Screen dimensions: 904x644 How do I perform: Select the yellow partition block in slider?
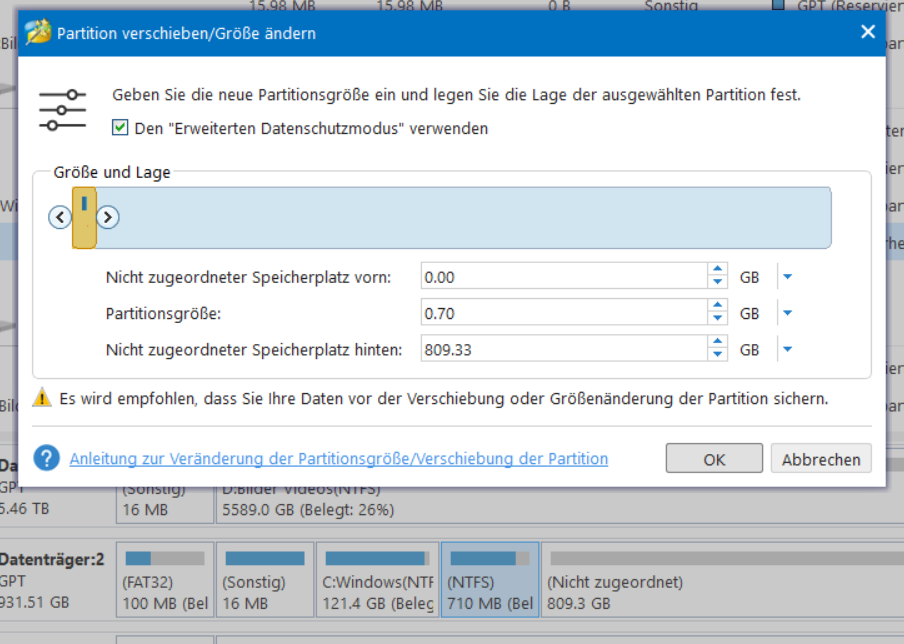84,218
